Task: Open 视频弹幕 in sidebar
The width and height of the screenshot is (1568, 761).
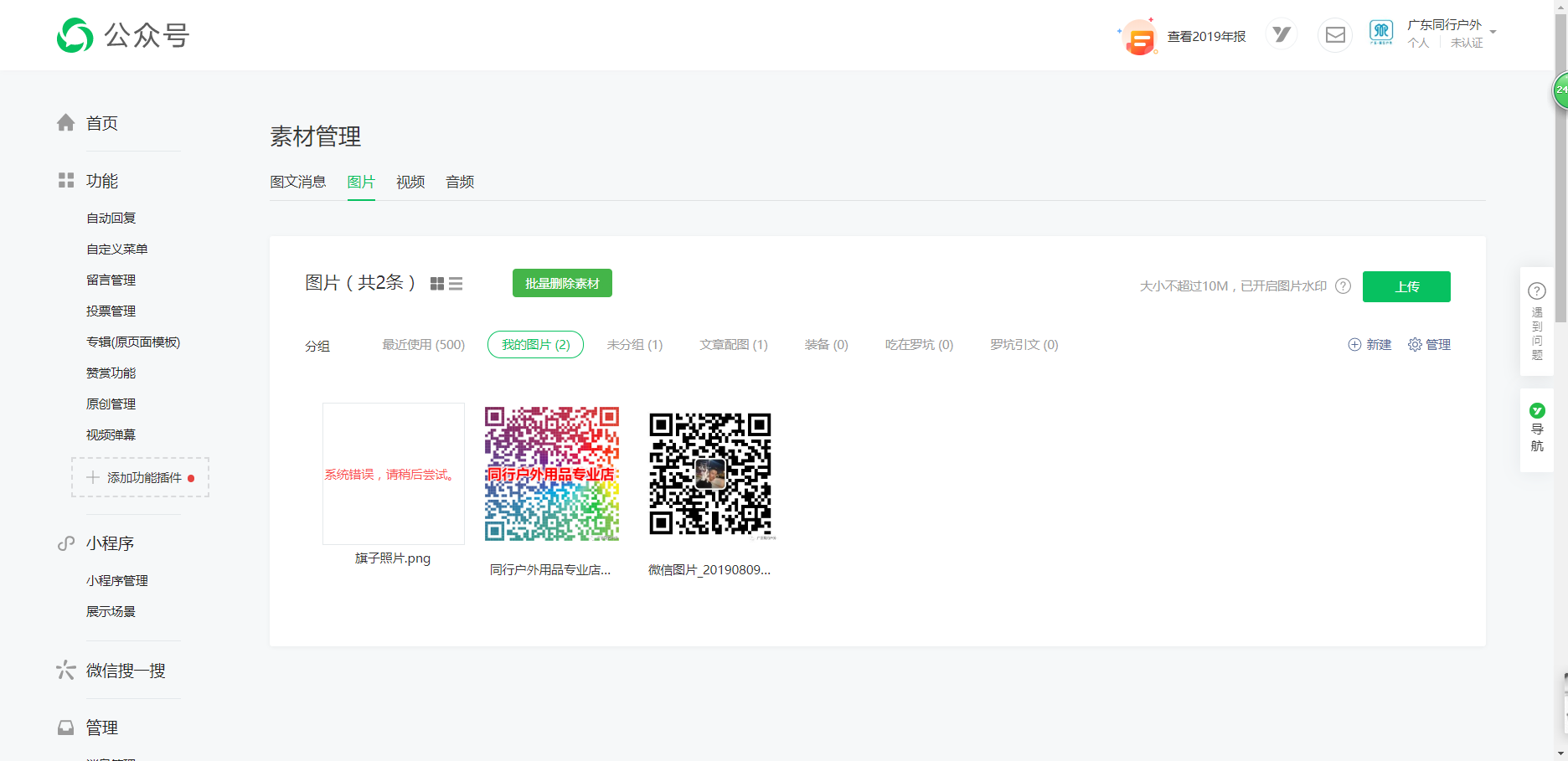Action: point(111,434)
